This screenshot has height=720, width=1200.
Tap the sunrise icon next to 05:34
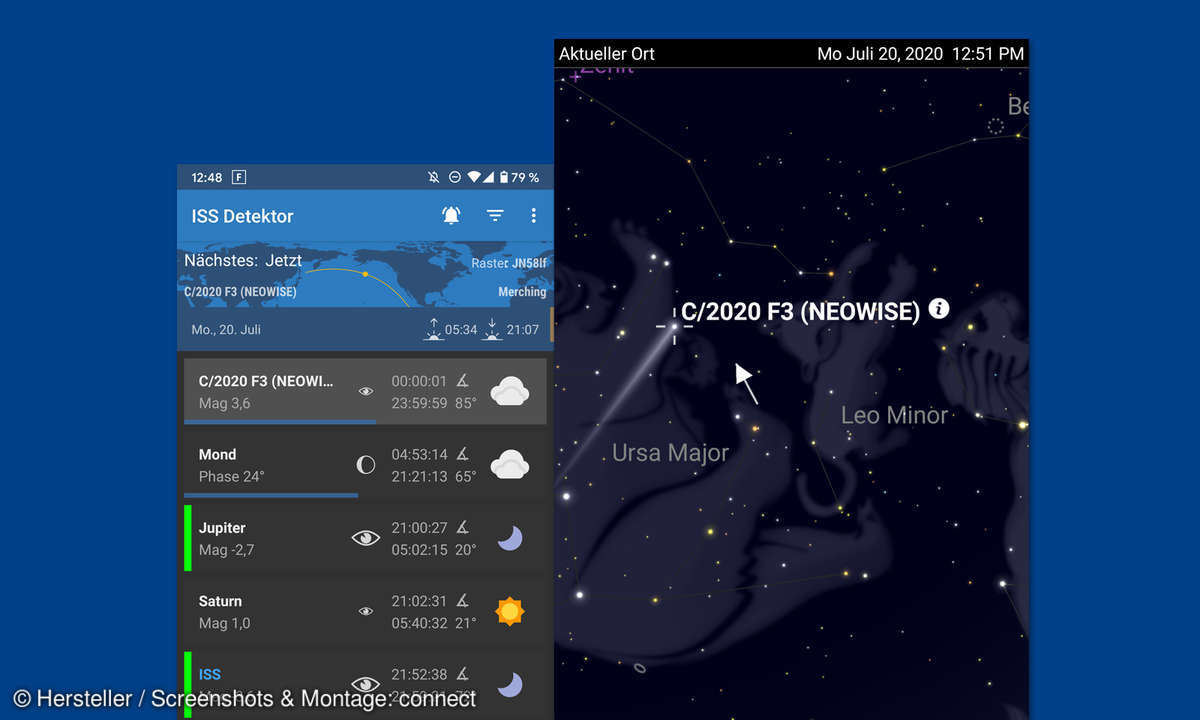click(433, 329)
